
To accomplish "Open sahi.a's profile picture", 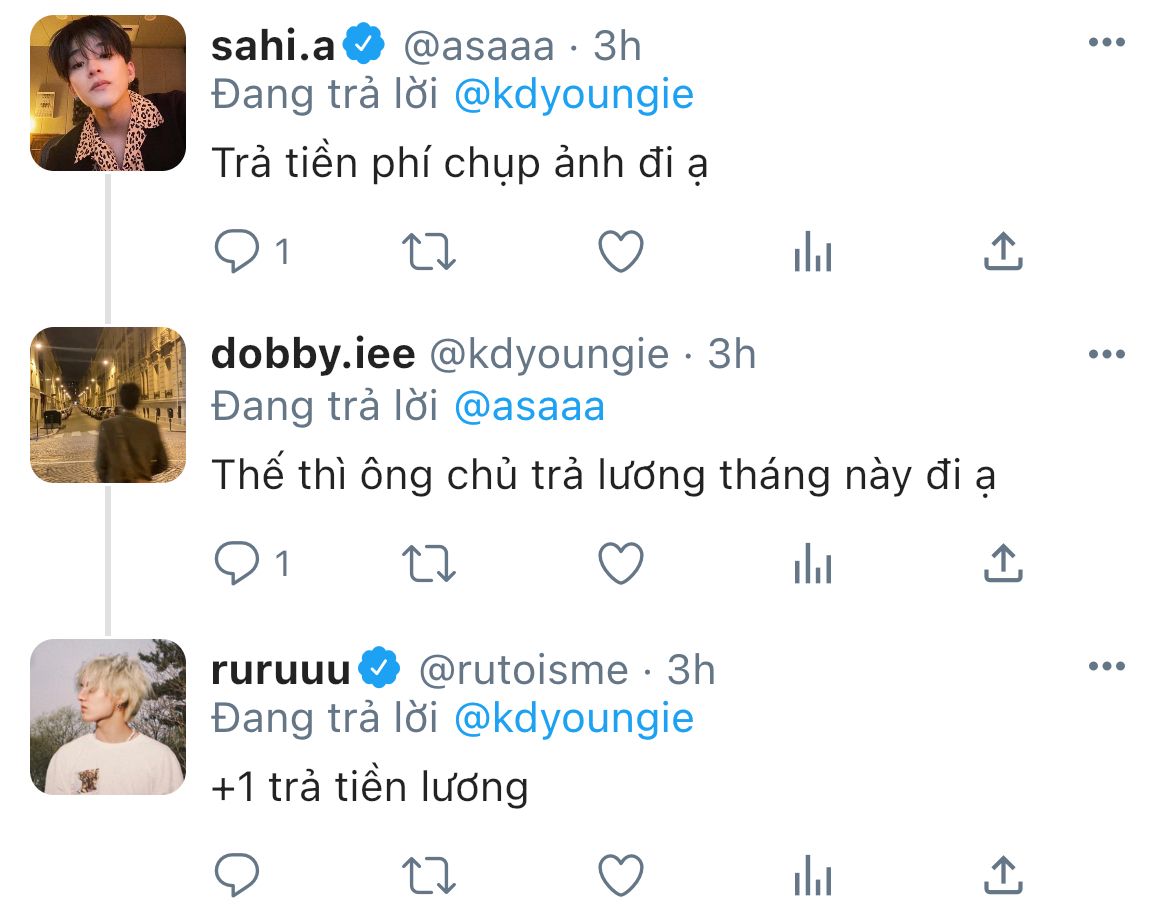I will pyautogui.click(x=108, y=93).
